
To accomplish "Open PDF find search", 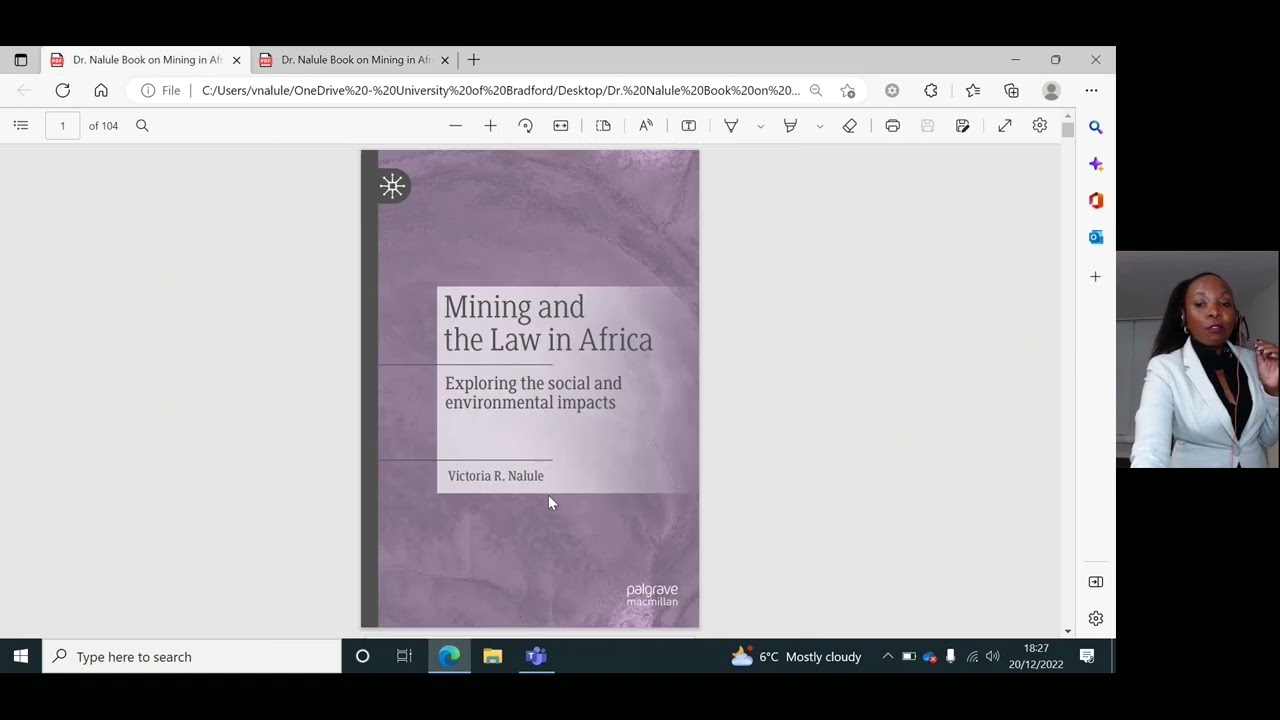I will pyautogui.click(x=142, y=125).
